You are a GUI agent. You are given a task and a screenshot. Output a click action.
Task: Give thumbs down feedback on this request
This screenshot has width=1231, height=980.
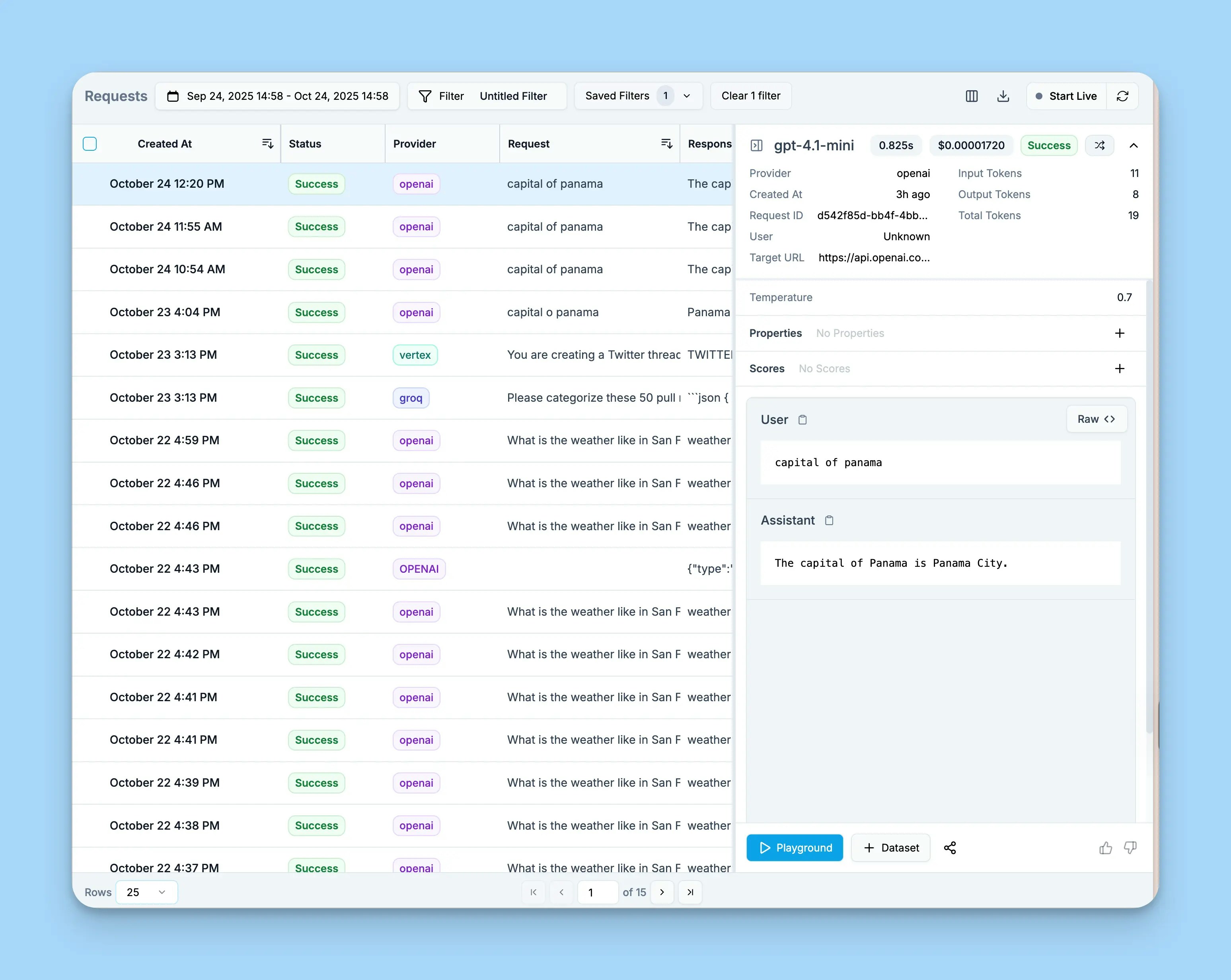(1130, 848)
